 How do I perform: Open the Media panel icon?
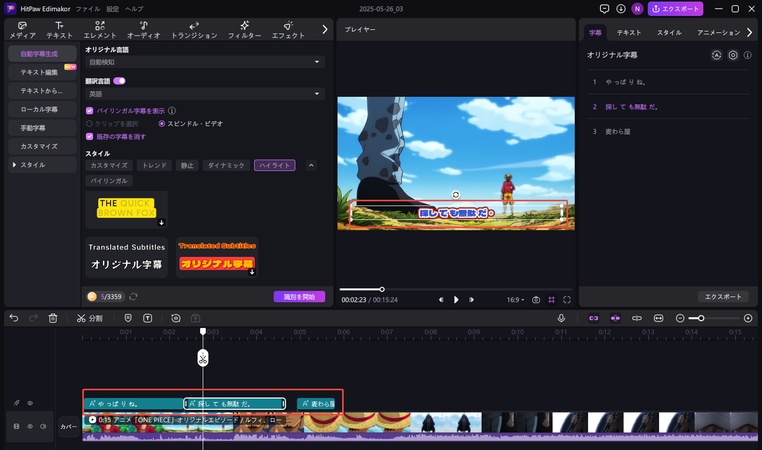[22, 30]
